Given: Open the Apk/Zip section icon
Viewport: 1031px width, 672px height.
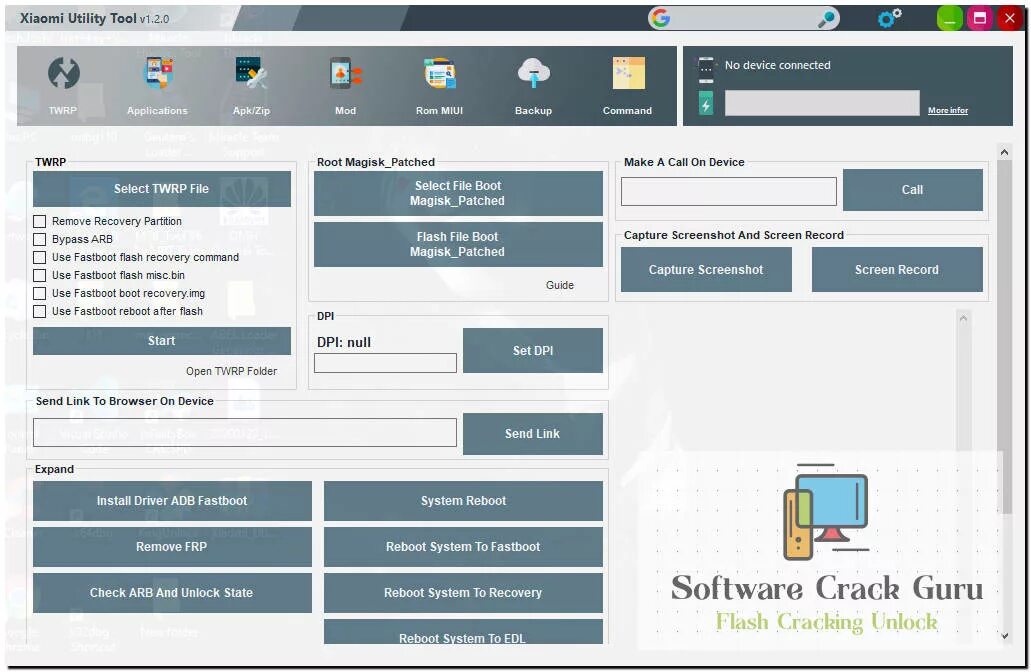Looking at the screenshot, I should pos(251,74).
